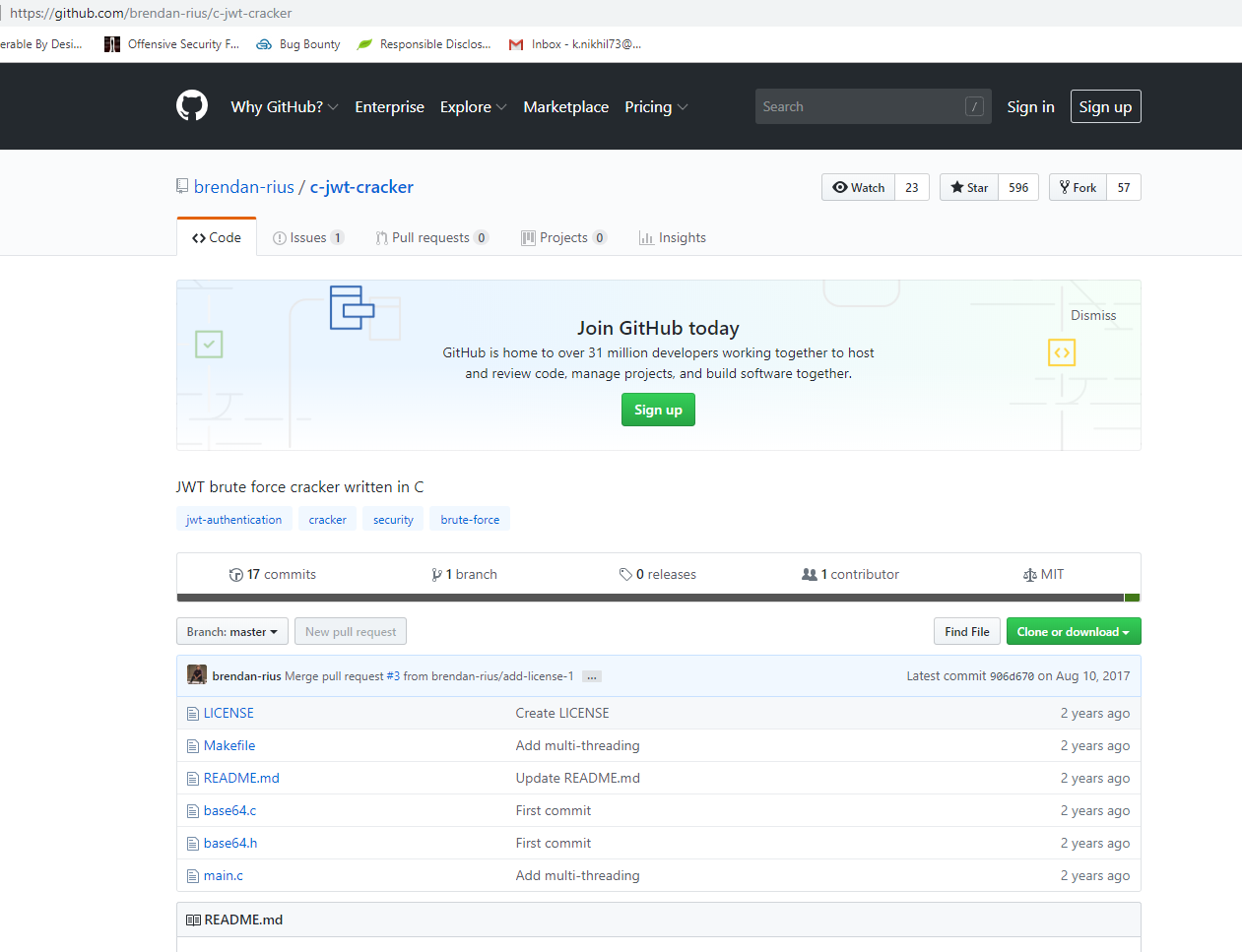Screen dimensions: 1242x952
Task: Click the MIT license scale icon
Action: pos(1029,575)
